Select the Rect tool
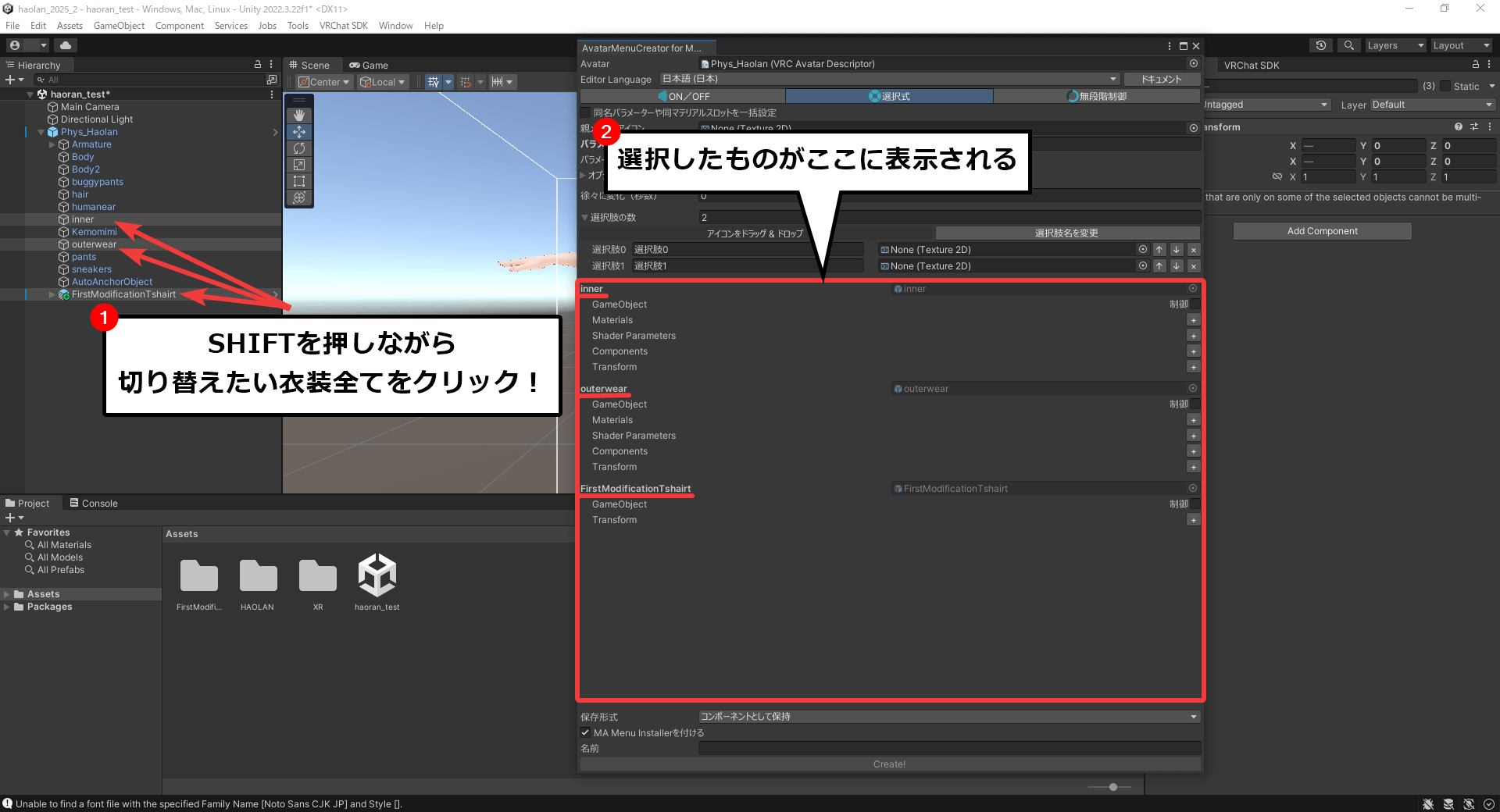This screenshot has width=1500, height=812. coord(299,181)
